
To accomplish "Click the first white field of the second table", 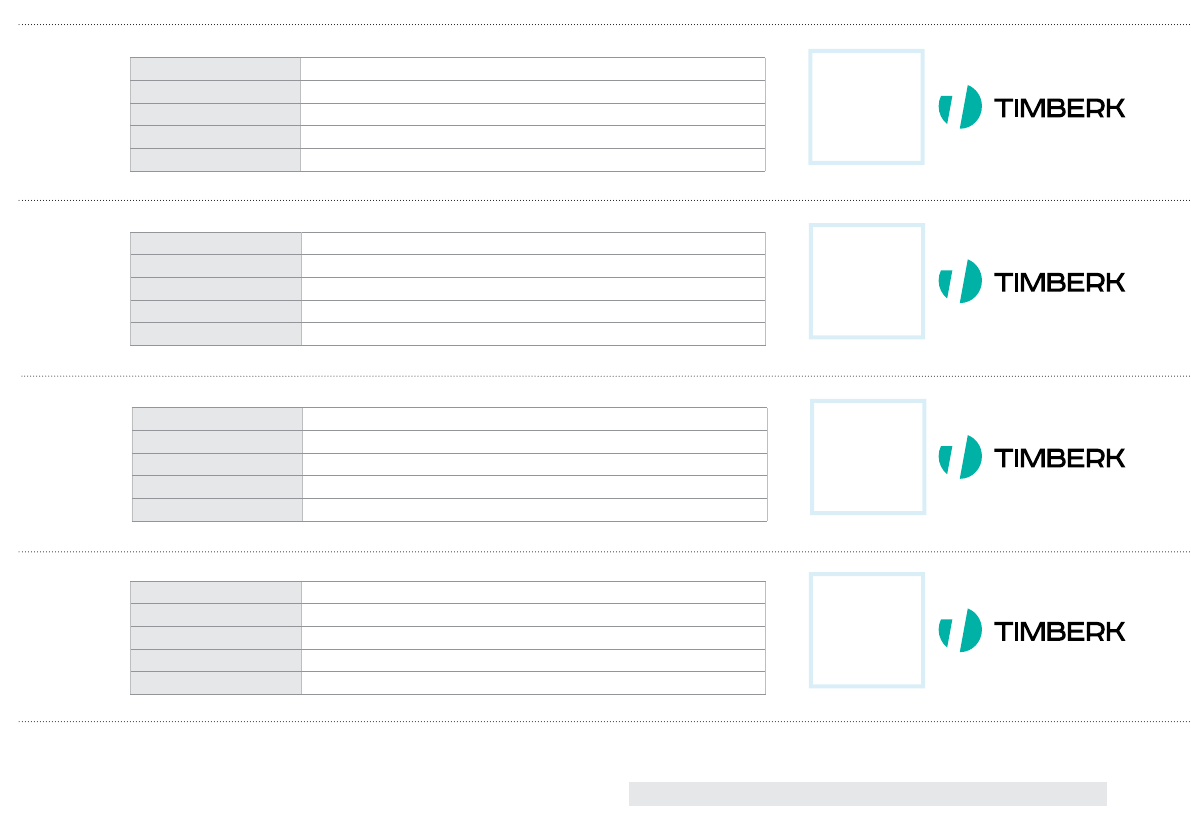I will (532, 244).
